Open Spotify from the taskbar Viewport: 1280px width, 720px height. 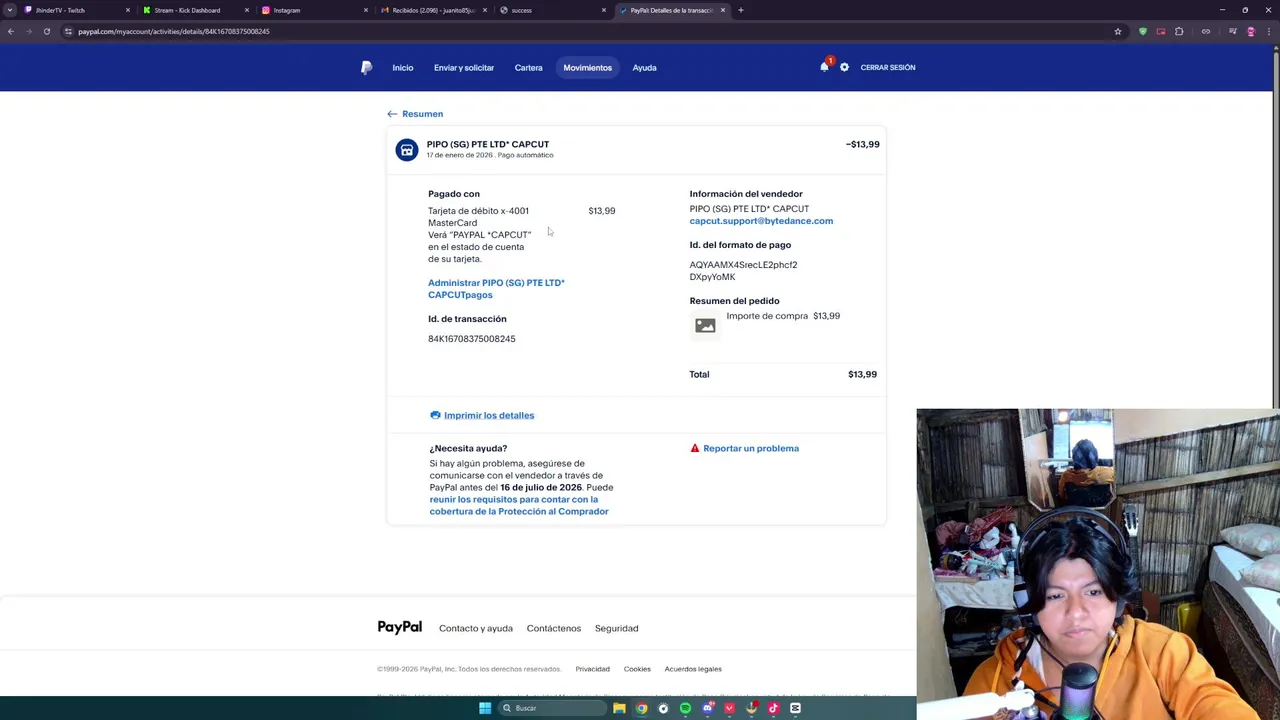pos(685,708)
